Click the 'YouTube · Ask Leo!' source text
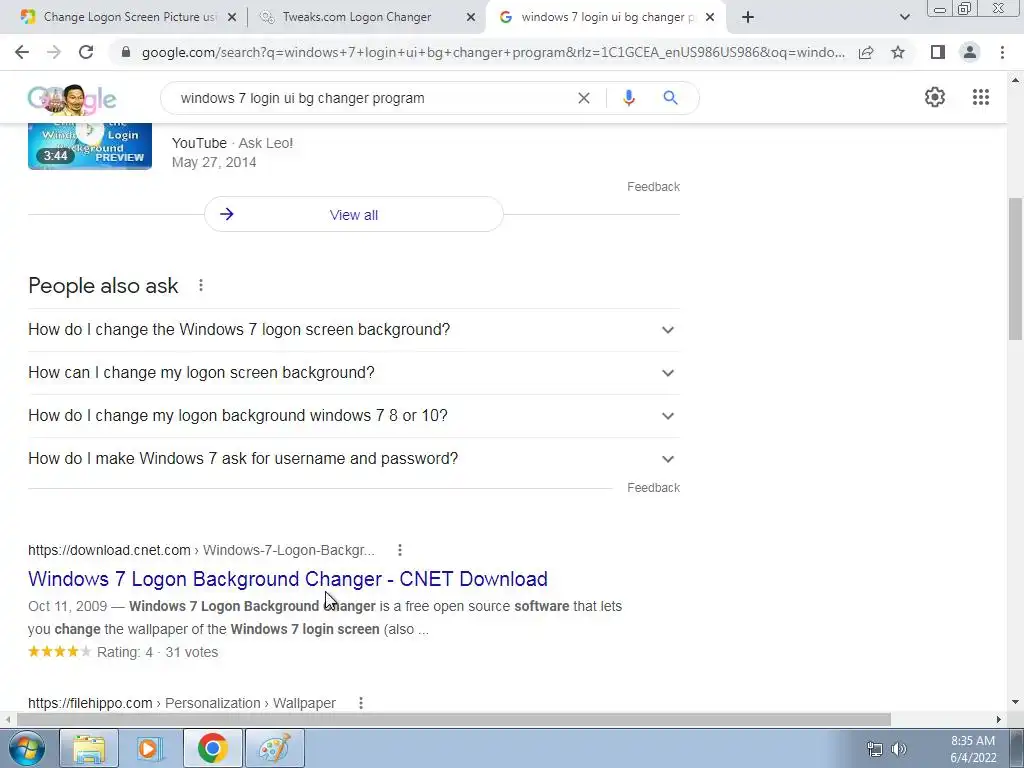The height and width of the screenshot is (768, 1024). click(232, 143)
